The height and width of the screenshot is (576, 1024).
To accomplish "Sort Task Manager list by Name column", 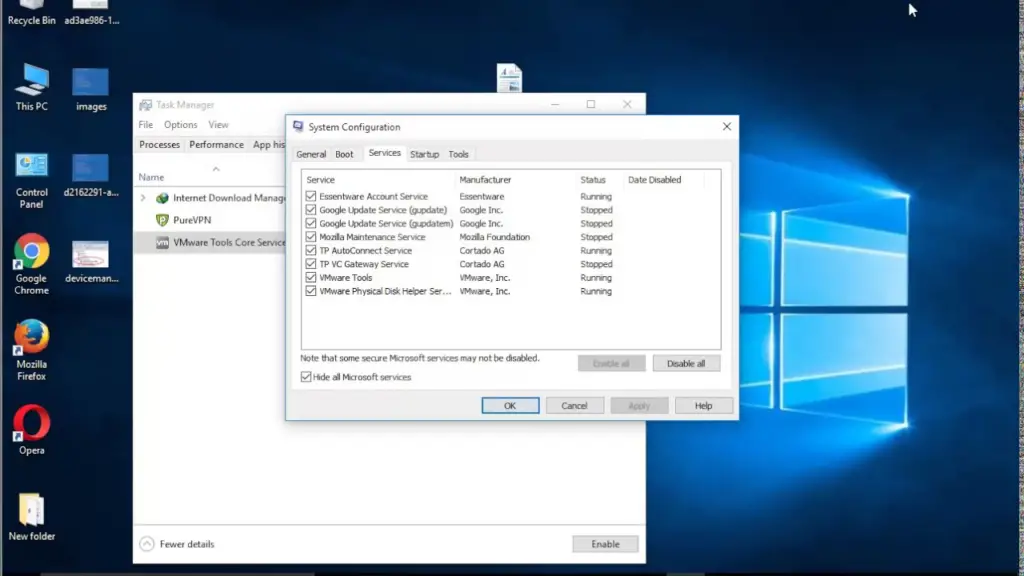I will pos(151,177).
